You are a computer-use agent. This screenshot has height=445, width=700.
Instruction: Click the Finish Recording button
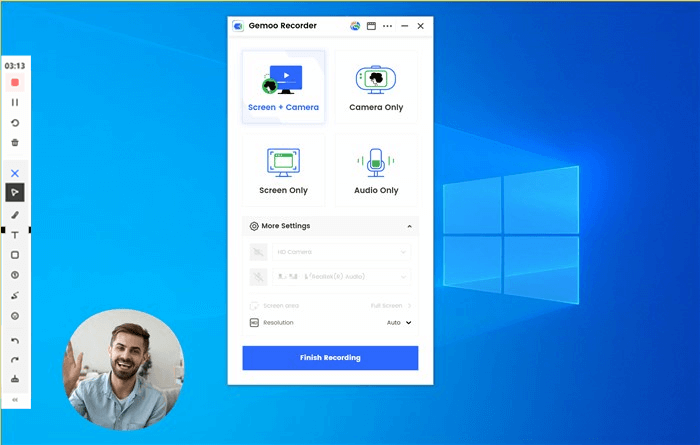pos(330,358)
